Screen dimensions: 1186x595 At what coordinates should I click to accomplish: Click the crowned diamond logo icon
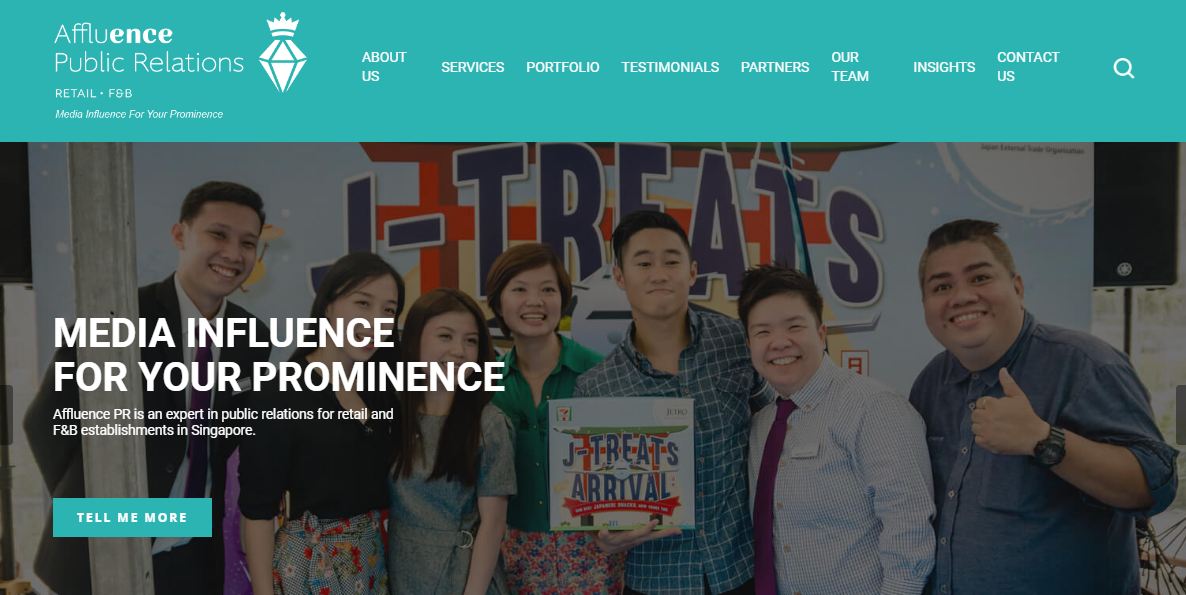pyautogui.click(x=282, y=52)
